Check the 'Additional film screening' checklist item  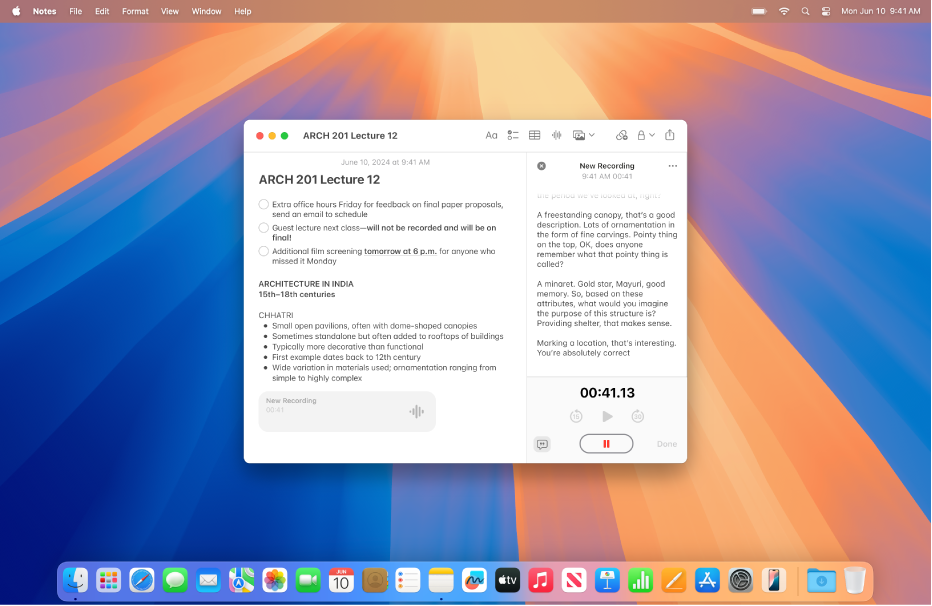click(x=263, y=251)
